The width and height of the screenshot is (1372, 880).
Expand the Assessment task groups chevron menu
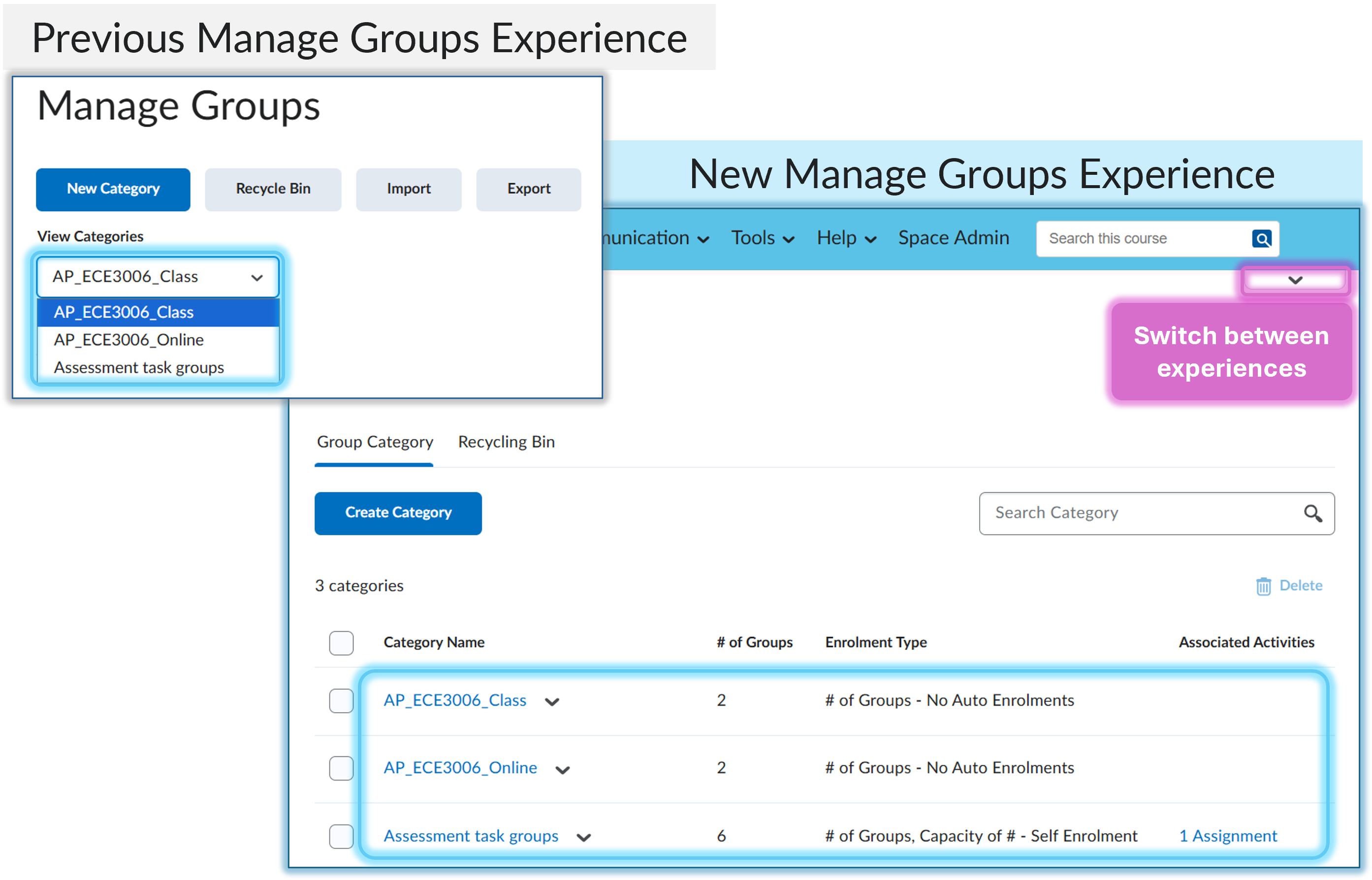[584, 838]
